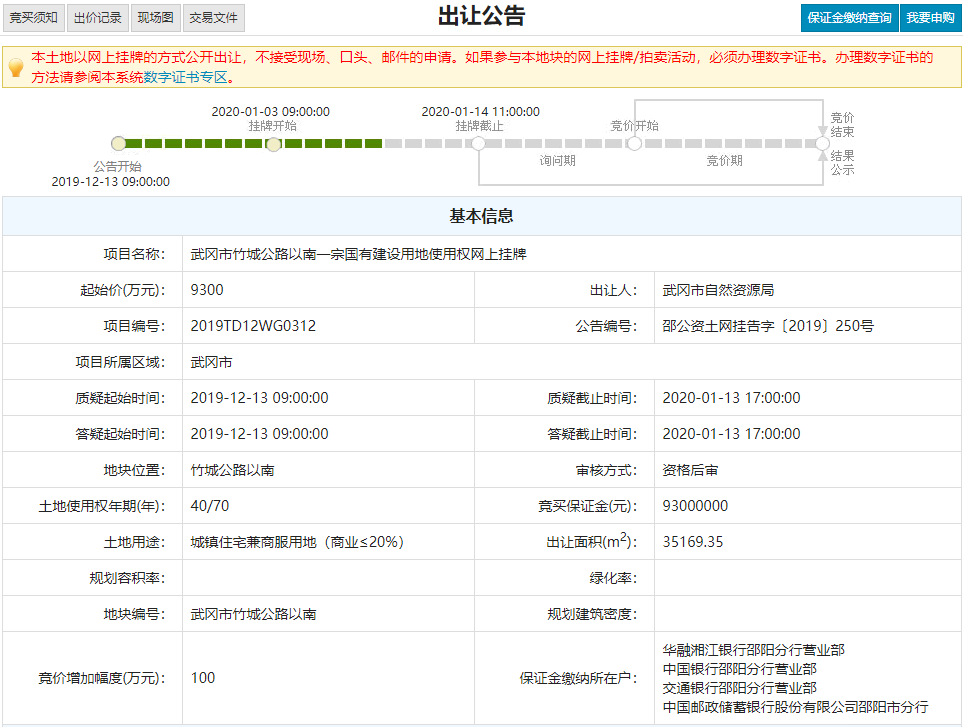The height and width of the screenshot is (727, 963).
Task: Click the date 2020-01-14 11:00:00 above timeline
Action: 480,112
